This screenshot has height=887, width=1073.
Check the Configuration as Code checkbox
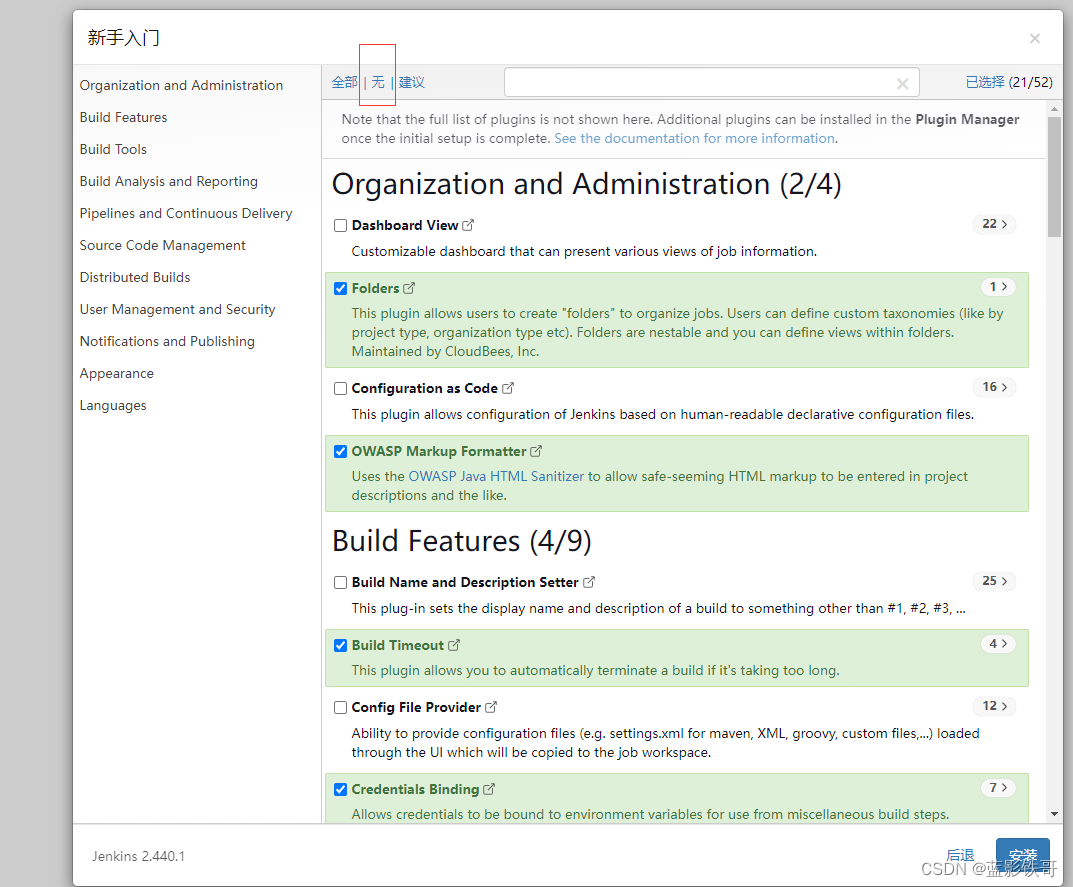[340, 389]
